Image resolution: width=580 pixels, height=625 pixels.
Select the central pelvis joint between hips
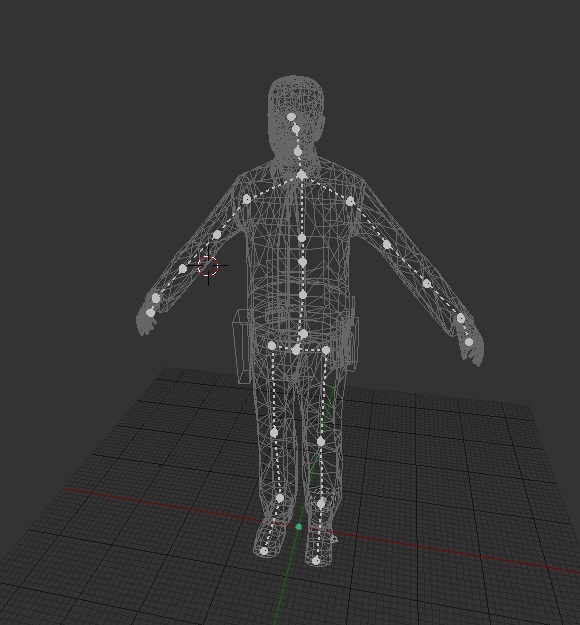coord(296,350)
